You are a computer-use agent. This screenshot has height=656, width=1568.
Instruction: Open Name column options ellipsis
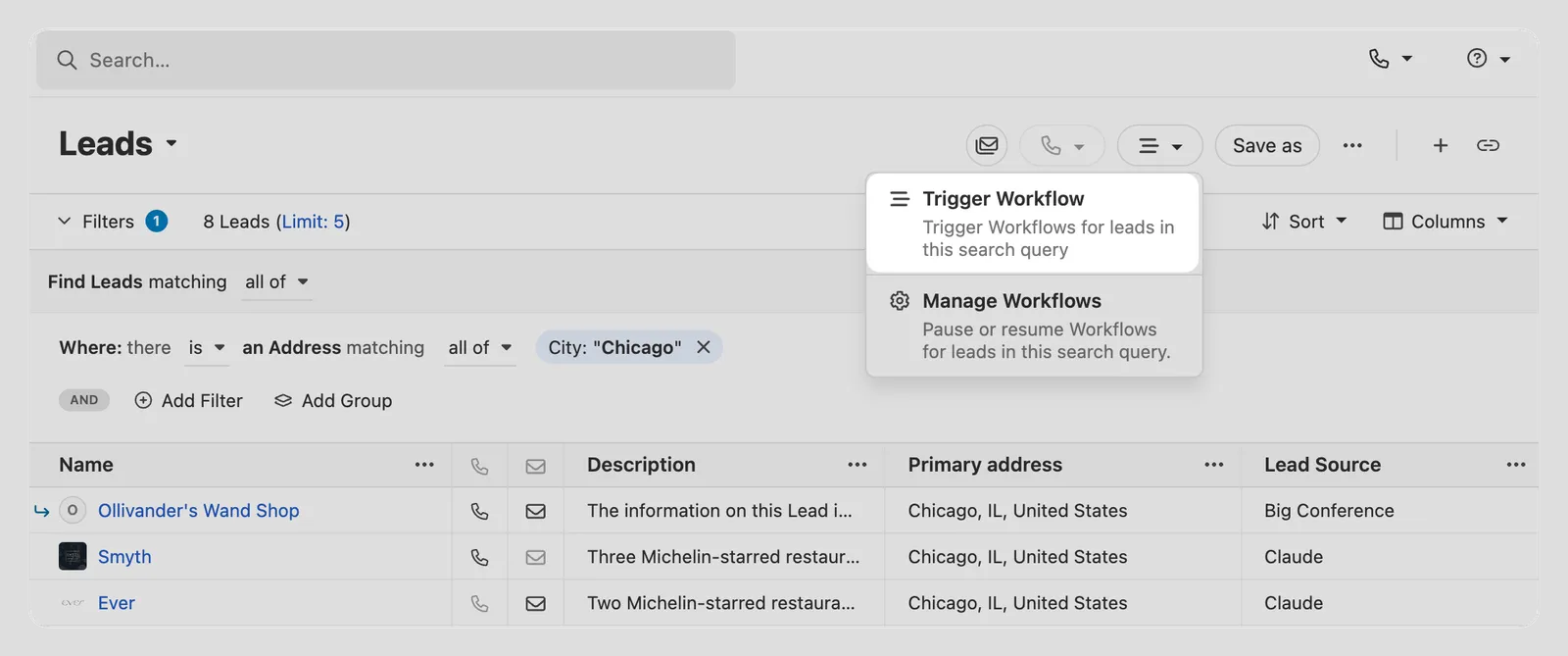pos(424,465)
